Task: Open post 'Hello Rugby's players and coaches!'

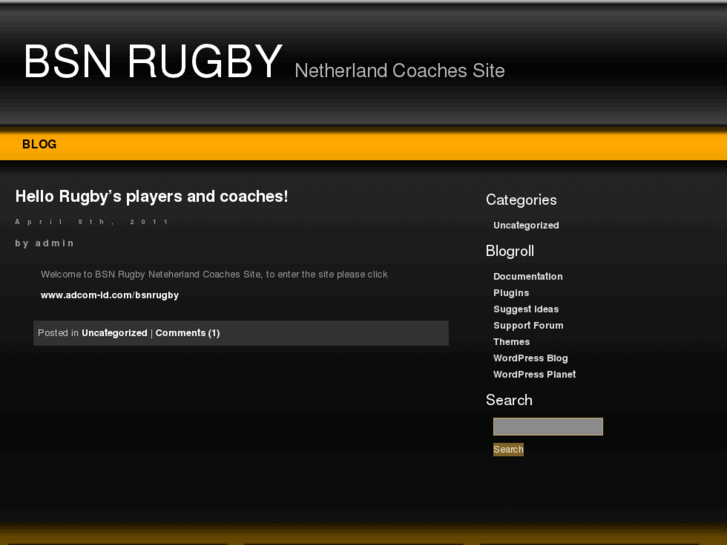Action: tap(152, 197)
